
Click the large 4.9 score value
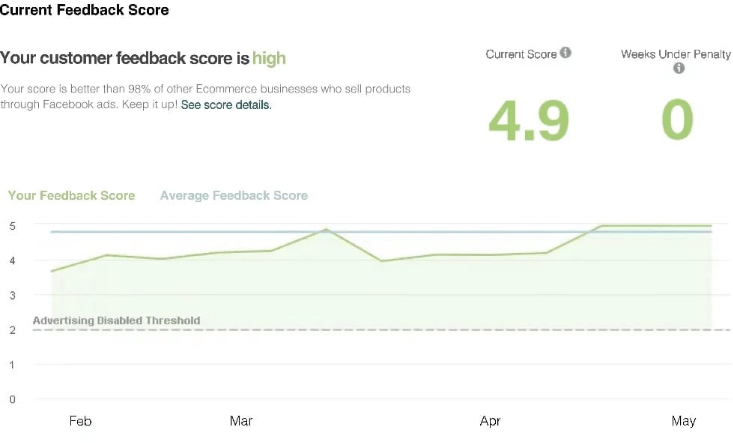point(528,120)
